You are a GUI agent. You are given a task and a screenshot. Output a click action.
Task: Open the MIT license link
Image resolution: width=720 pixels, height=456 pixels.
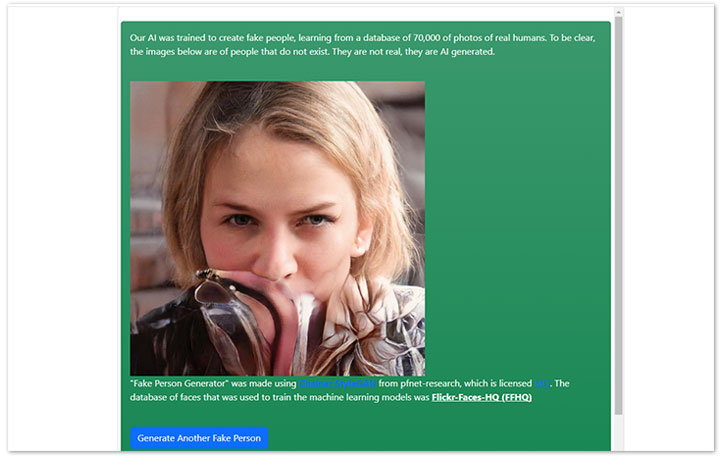pos(542,383)
